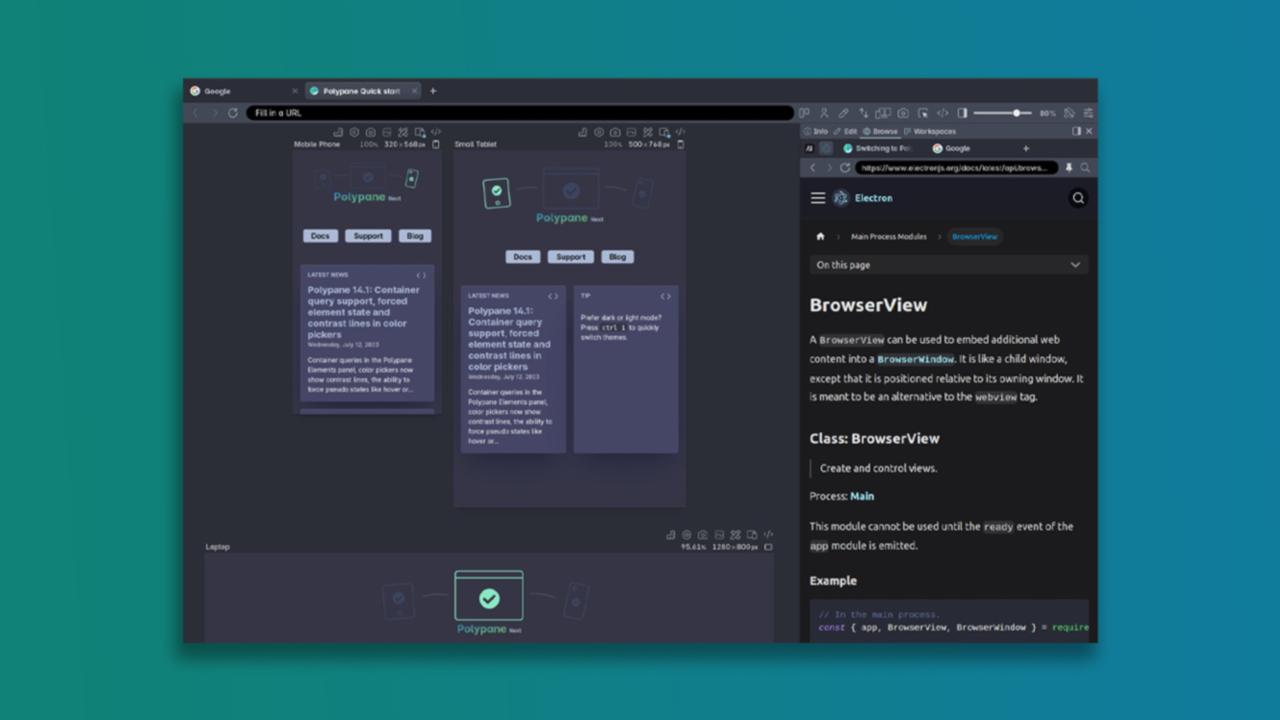Toggle scroll syncing with the arrows icon

(864, 113)
